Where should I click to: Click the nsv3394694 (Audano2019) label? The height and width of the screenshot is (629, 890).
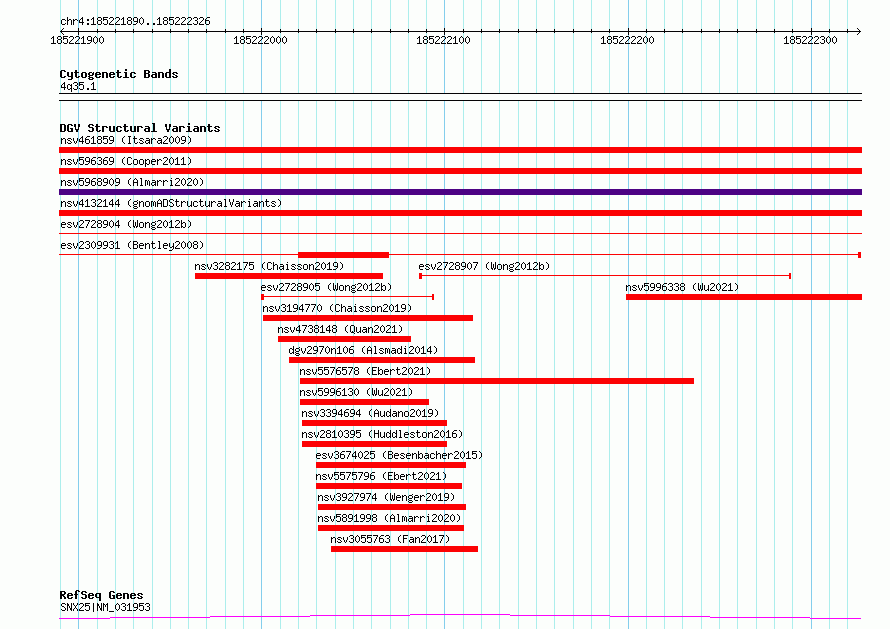pyautogui.click(x=370, y=413)
